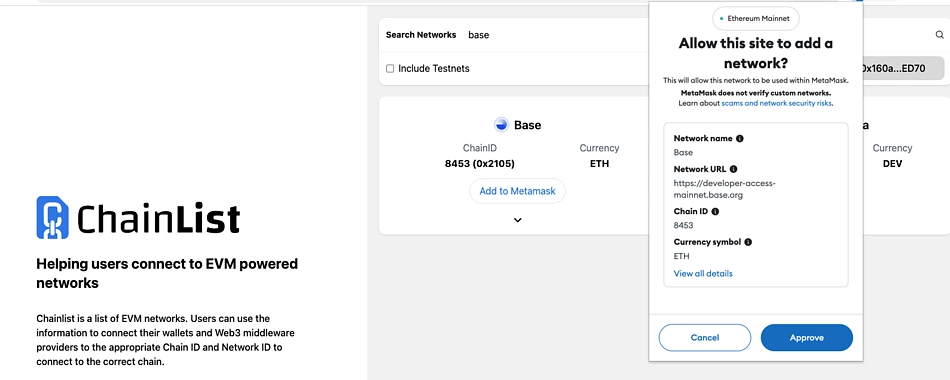Click the Network URL info icon

tap(734, 169)
